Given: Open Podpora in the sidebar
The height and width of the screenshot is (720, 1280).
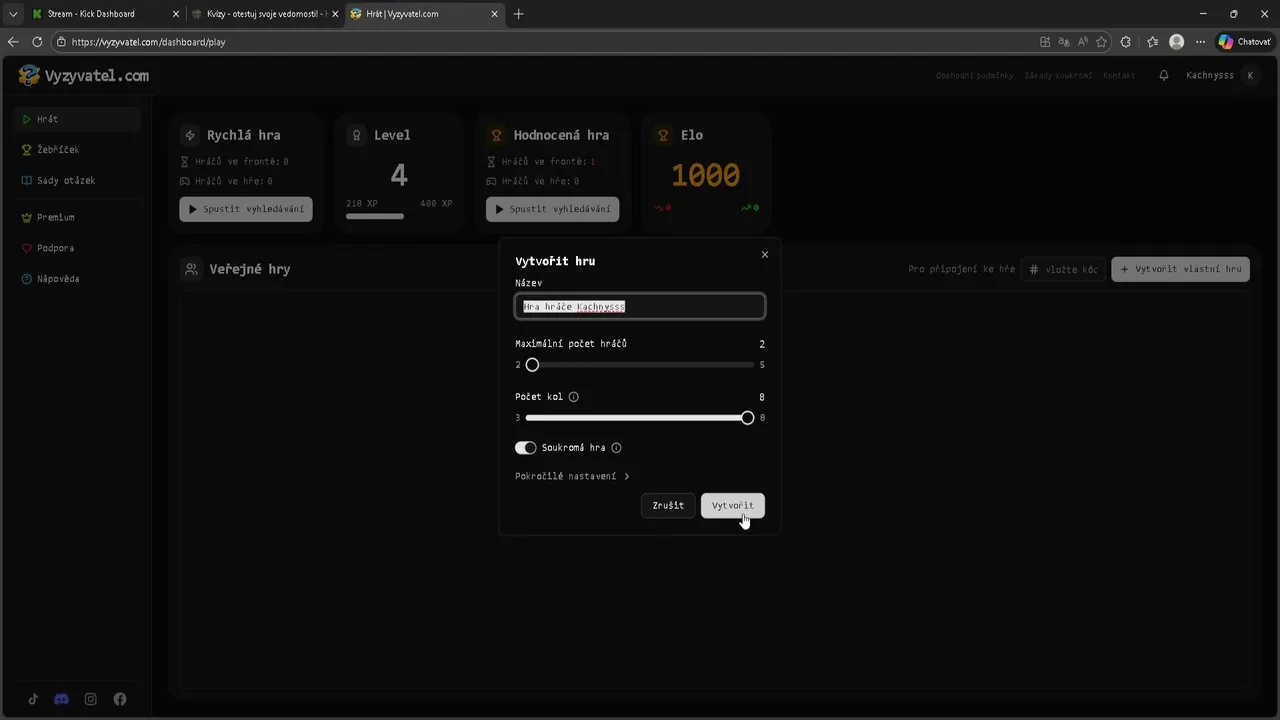Looking at the screenshot, I should pyautogui.click(x=76, y=248).
